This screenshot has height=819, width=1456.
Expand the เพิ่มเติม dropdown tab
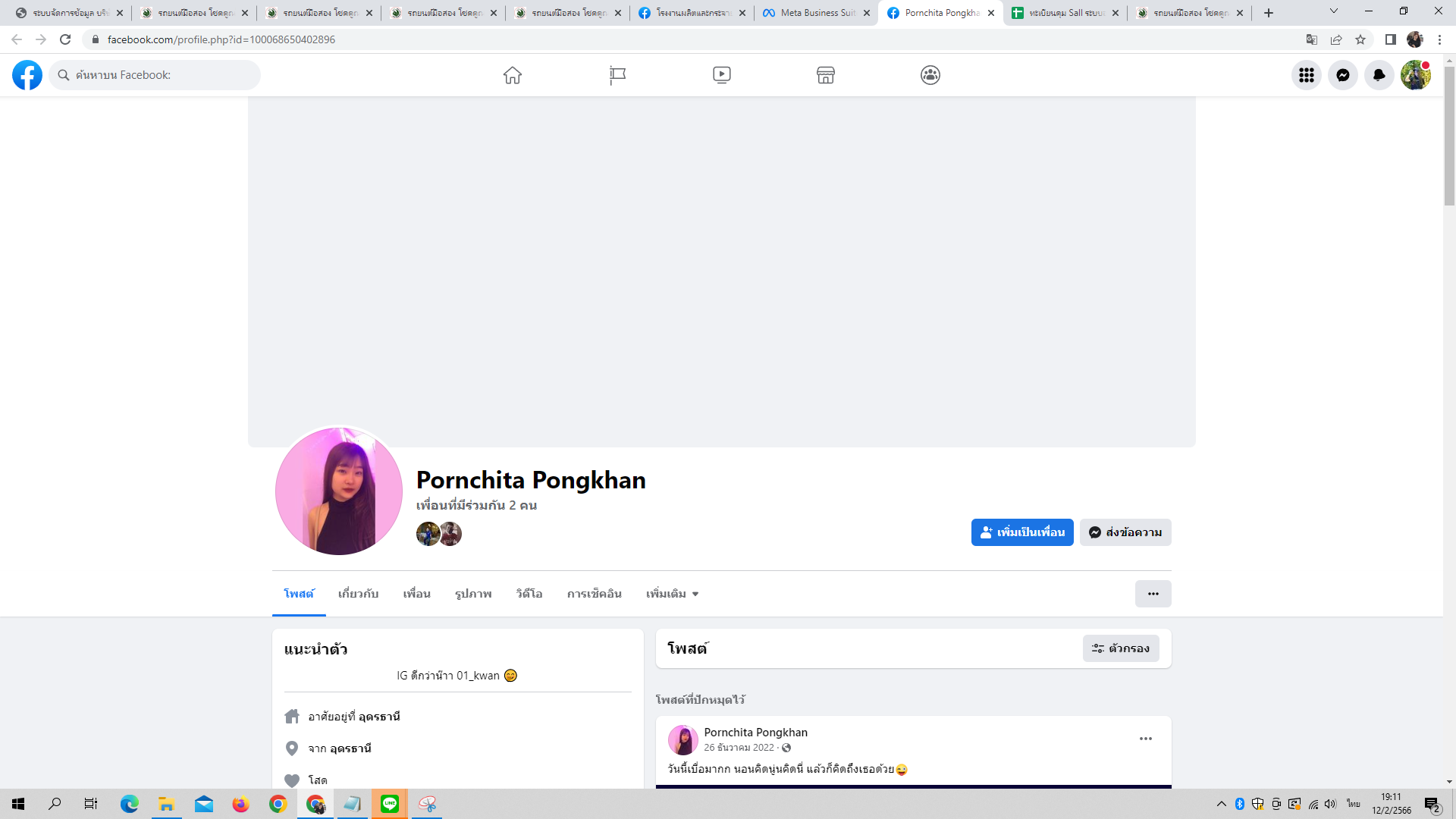pos(672,594)
